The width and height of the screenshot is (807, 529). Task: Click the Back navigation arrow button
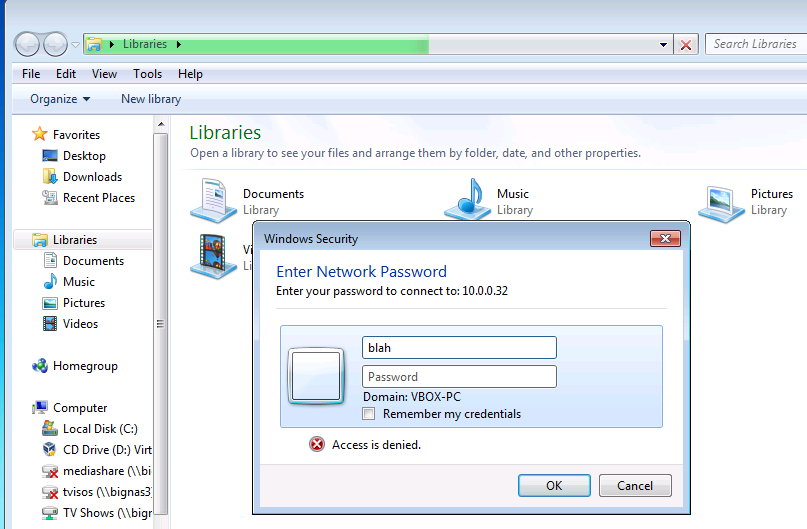[x=27, y=44]
